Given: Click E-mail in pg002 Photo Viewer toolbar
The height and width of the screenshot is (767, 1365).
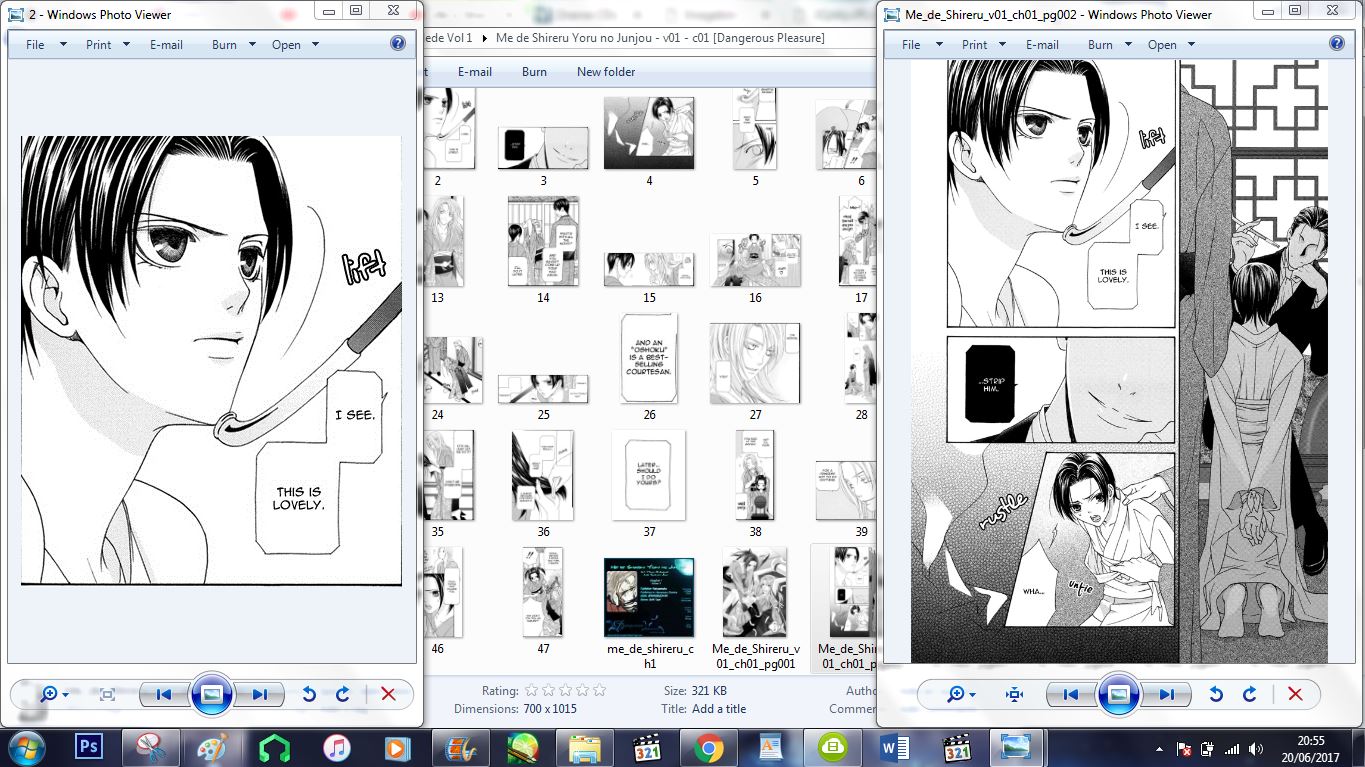Looking at the screenshot, I should 1042,45.
